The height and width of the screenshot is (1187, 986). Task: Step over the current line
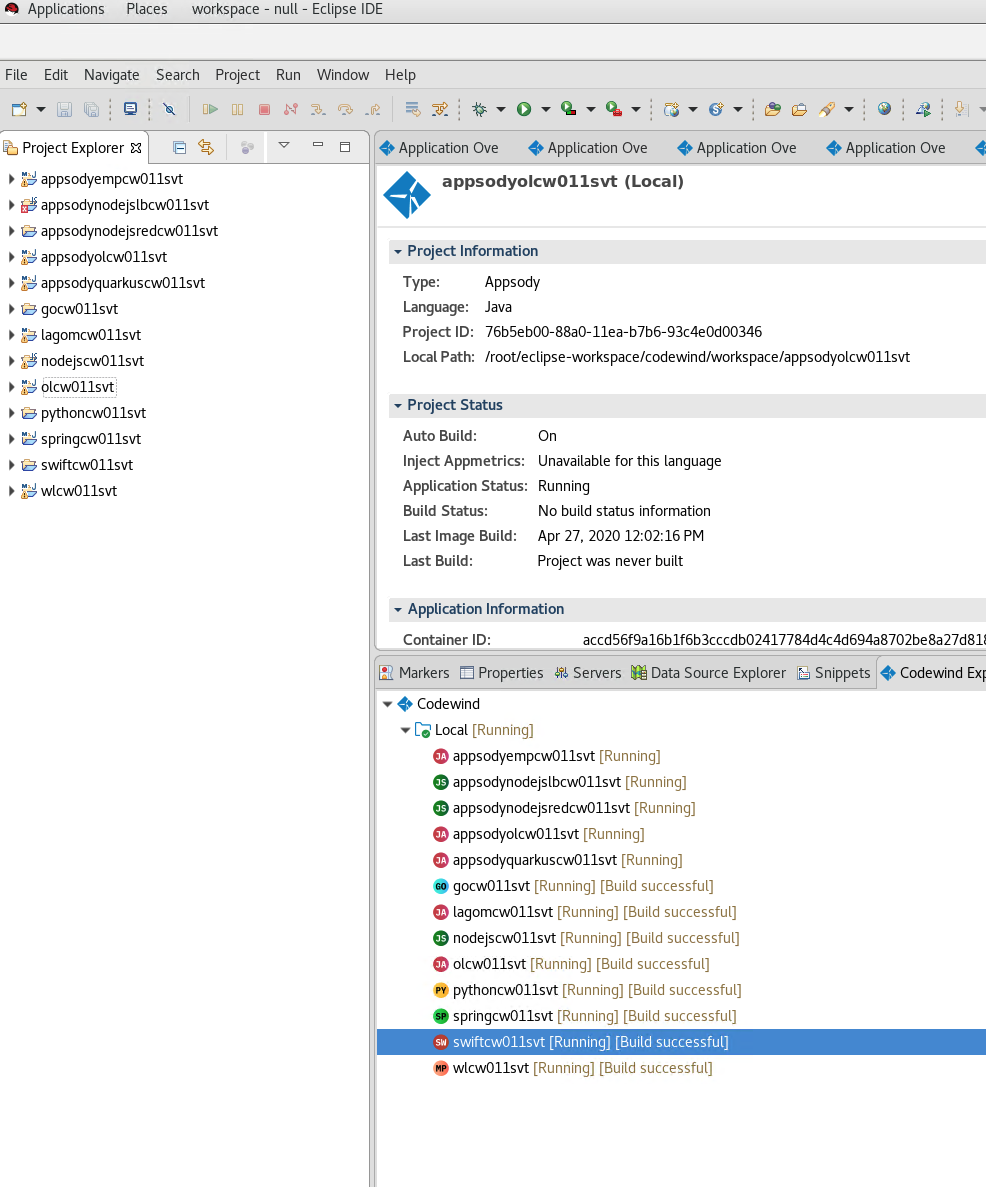(347, 110)
